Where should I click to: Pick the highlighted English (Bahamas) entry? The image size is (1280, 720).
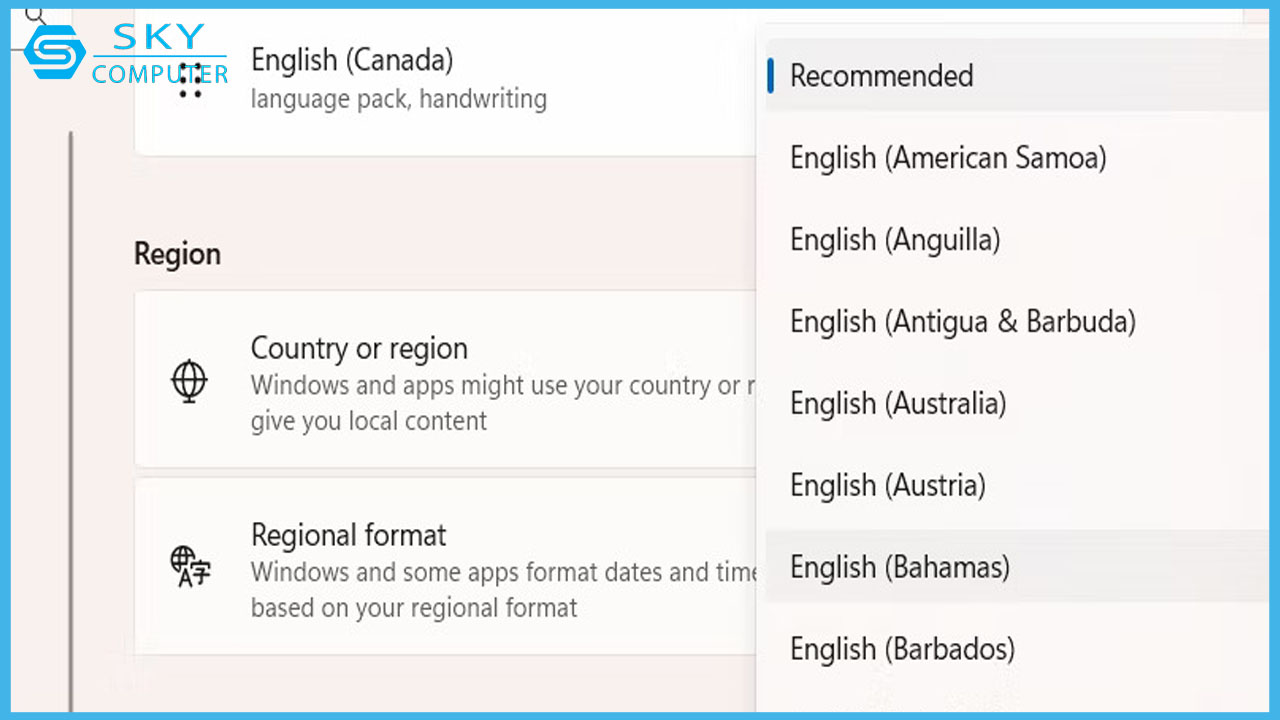pos(899,568)
